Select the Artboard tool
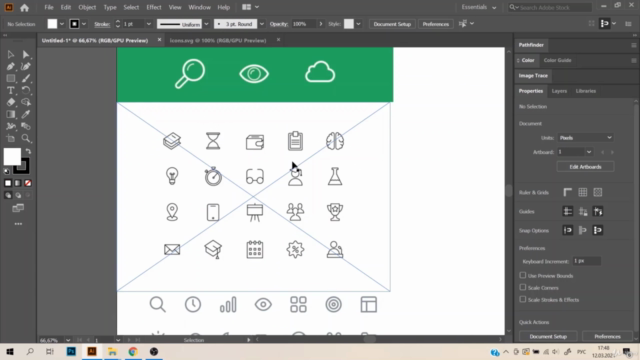Screen dimensions: 640x360 click(x=11, y=138)
